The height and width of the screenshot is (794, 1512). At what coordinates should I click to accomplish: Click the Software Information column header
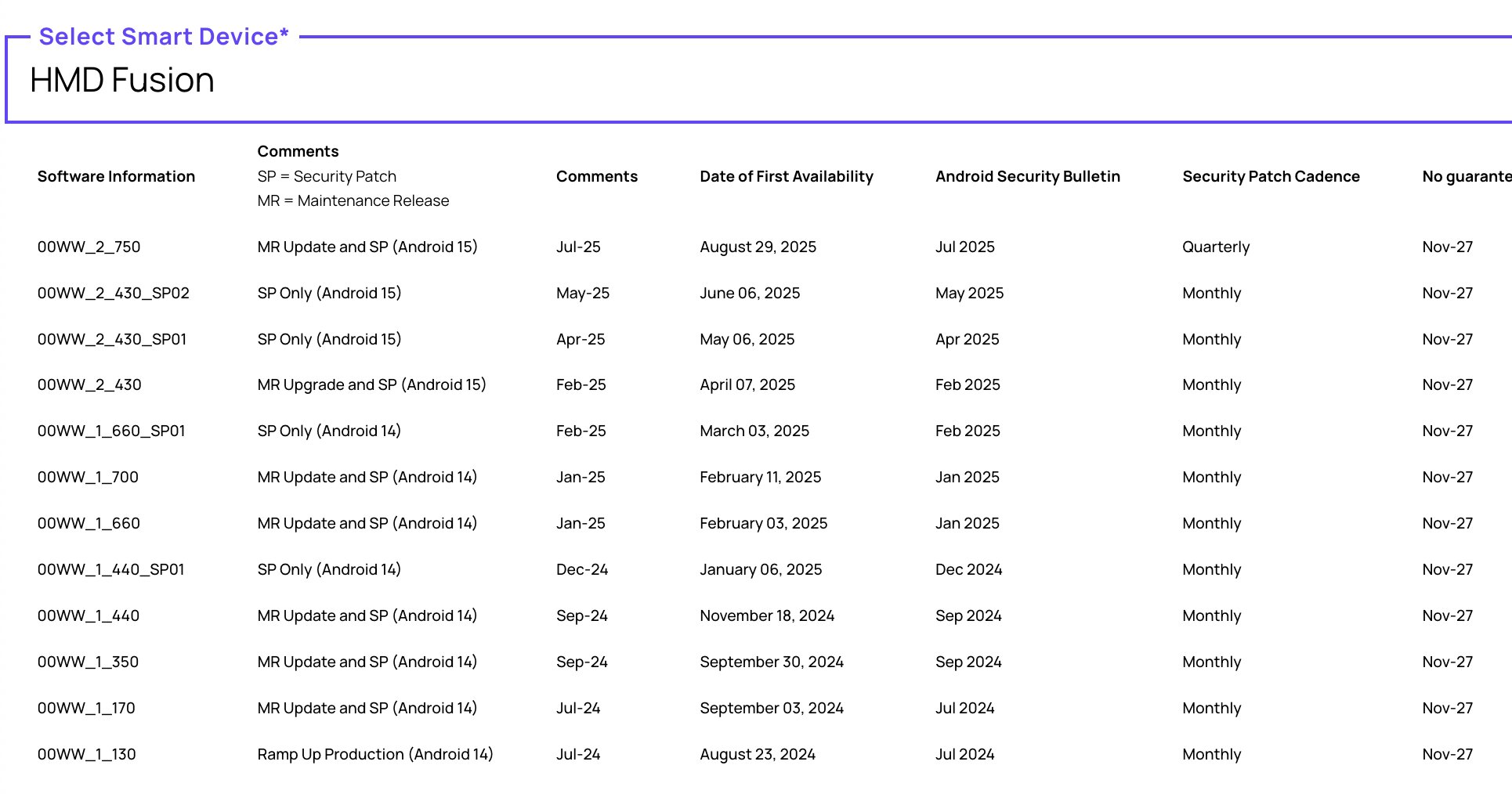click(116, 176)
